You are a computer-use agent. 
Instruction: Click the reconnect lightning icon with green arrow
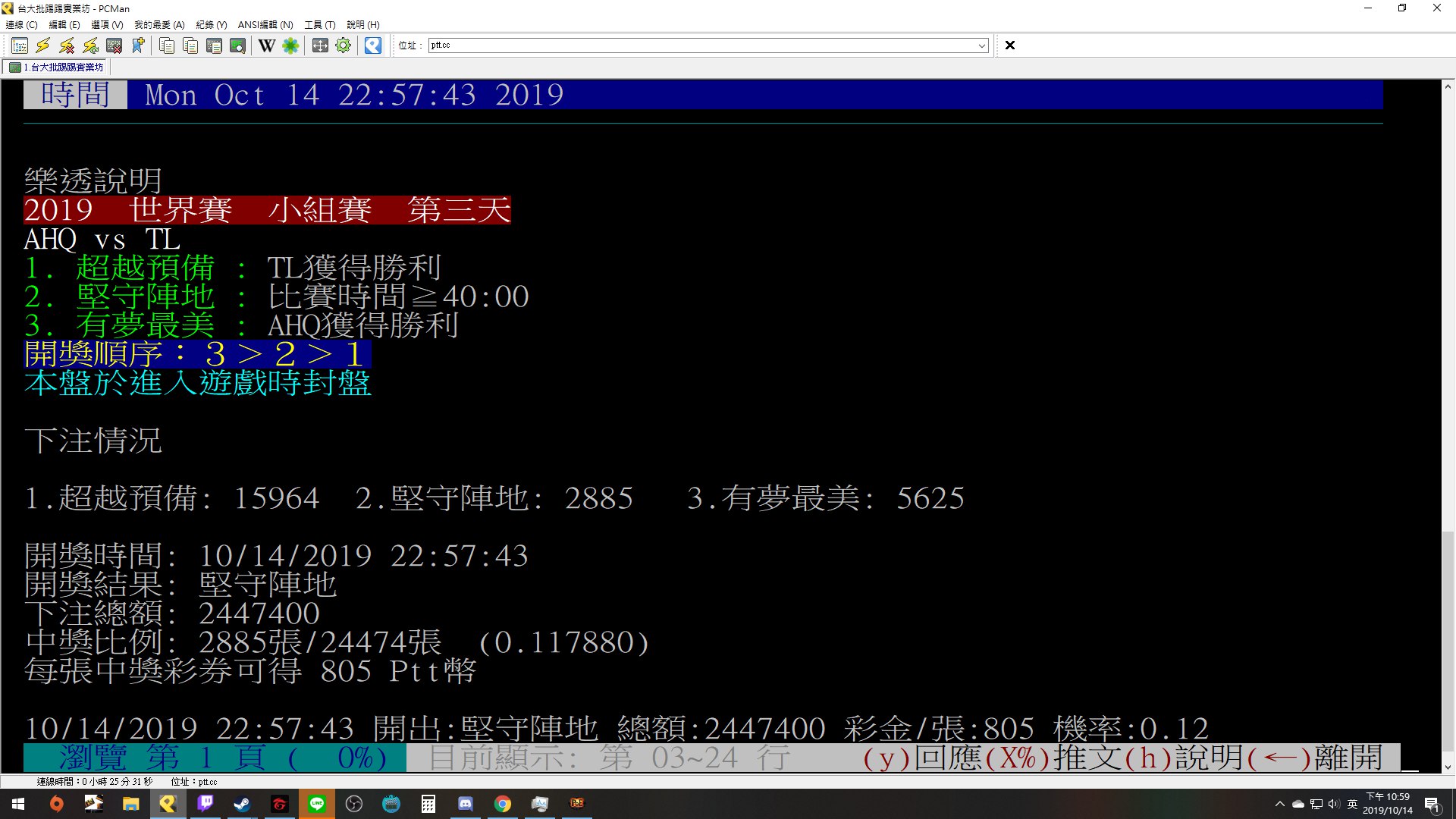tap(90, 45)
